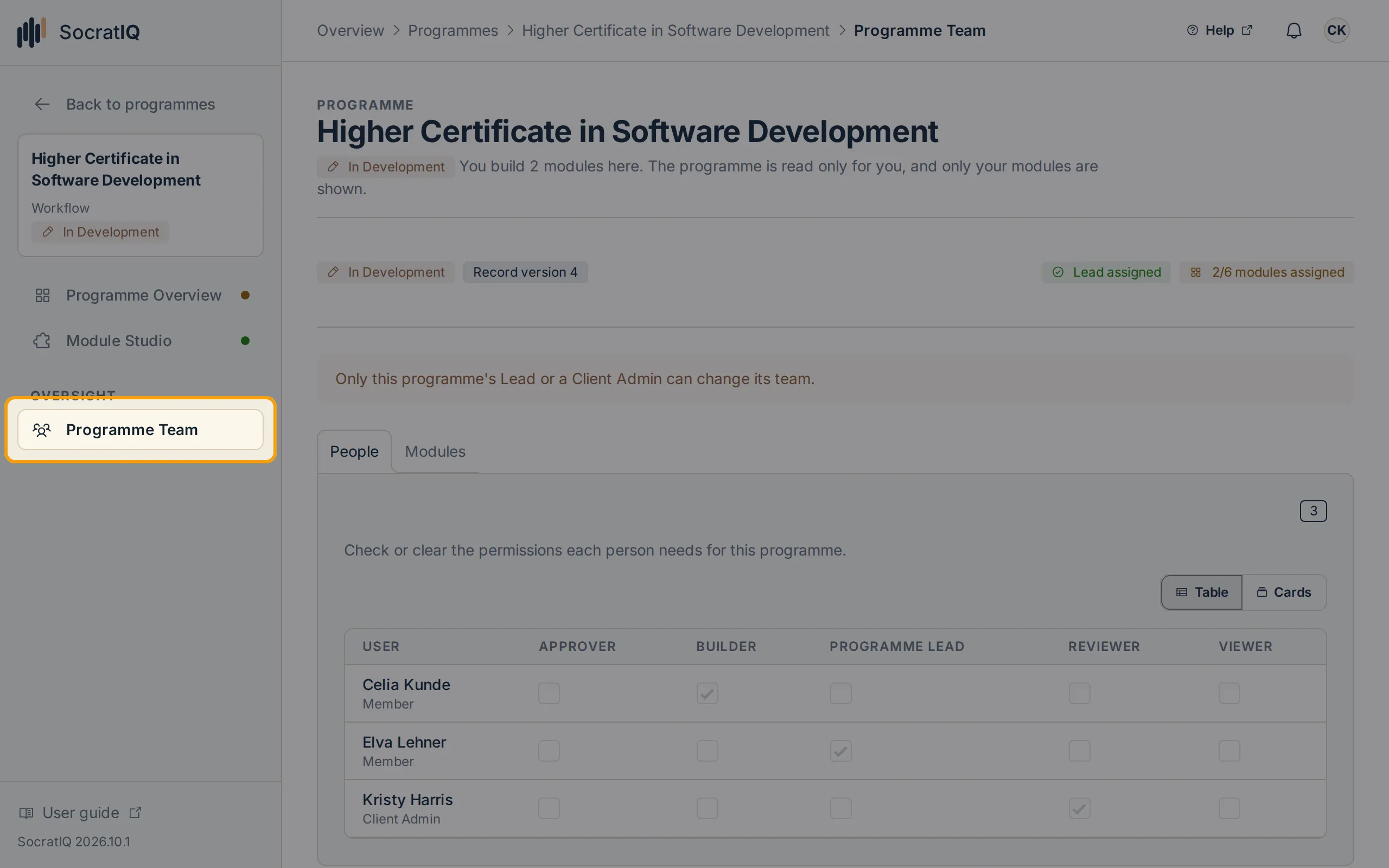1389x868 pixels.
Task: Click the Help question mark icon
Action: [1192, 30]
